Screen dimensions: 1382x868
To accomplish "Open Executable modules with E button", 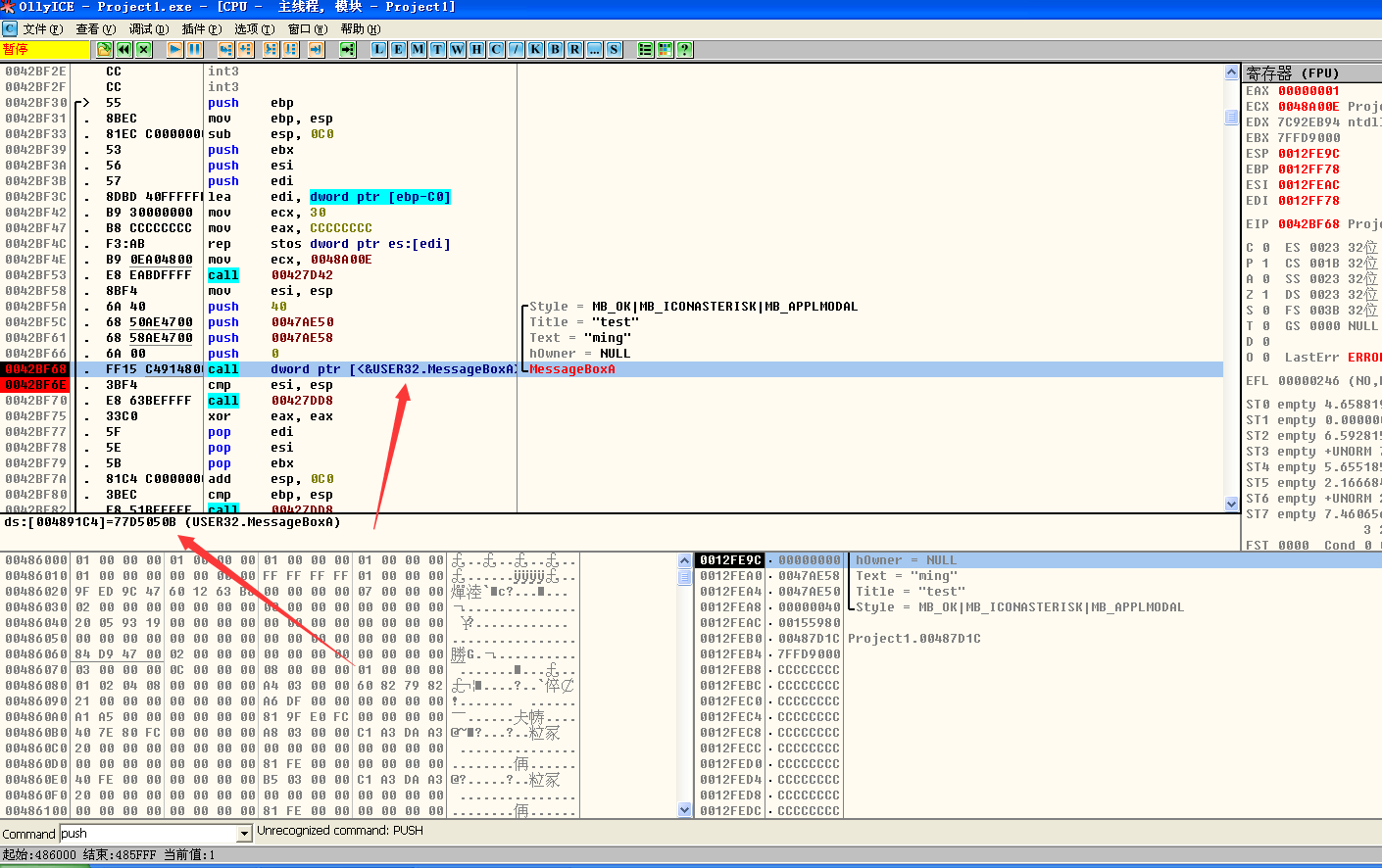I will [399, 49].
